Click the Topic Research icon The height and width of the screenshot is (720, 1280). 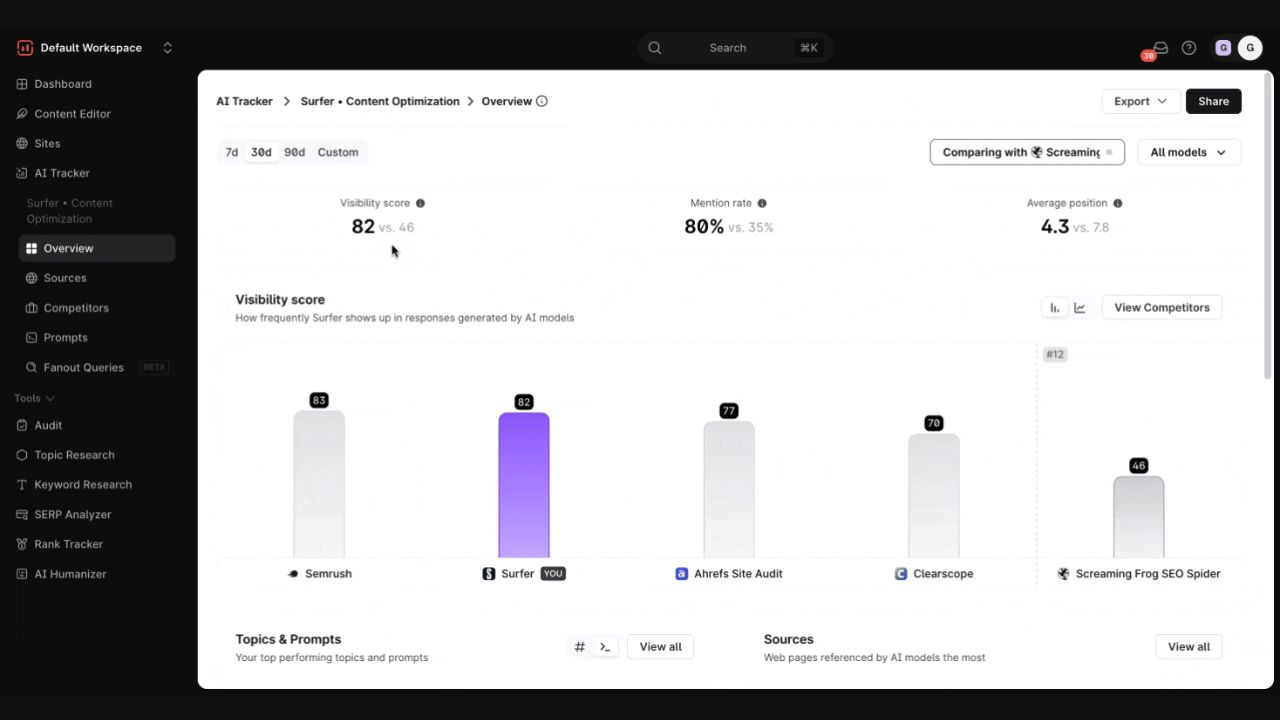click(22, 455)
